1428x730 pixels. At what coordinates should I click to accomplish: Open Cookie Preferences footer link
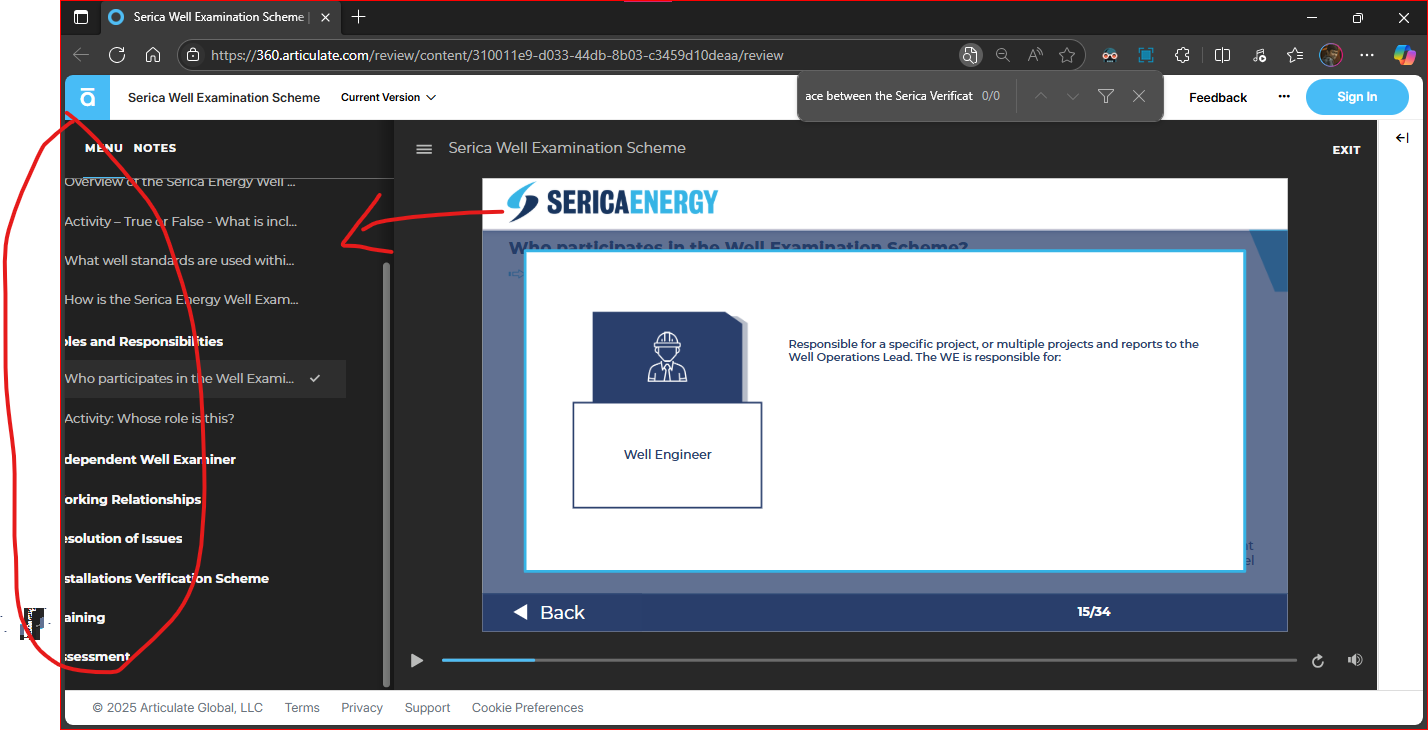coord(528,707)
